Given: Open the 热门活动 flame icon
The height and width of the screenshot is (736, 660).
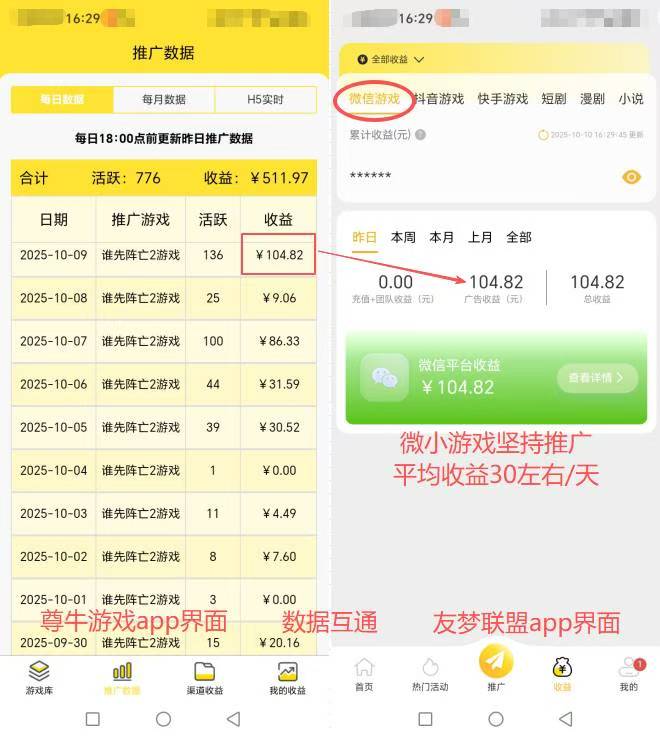Looking at the screenshot, I should (430, 667).
